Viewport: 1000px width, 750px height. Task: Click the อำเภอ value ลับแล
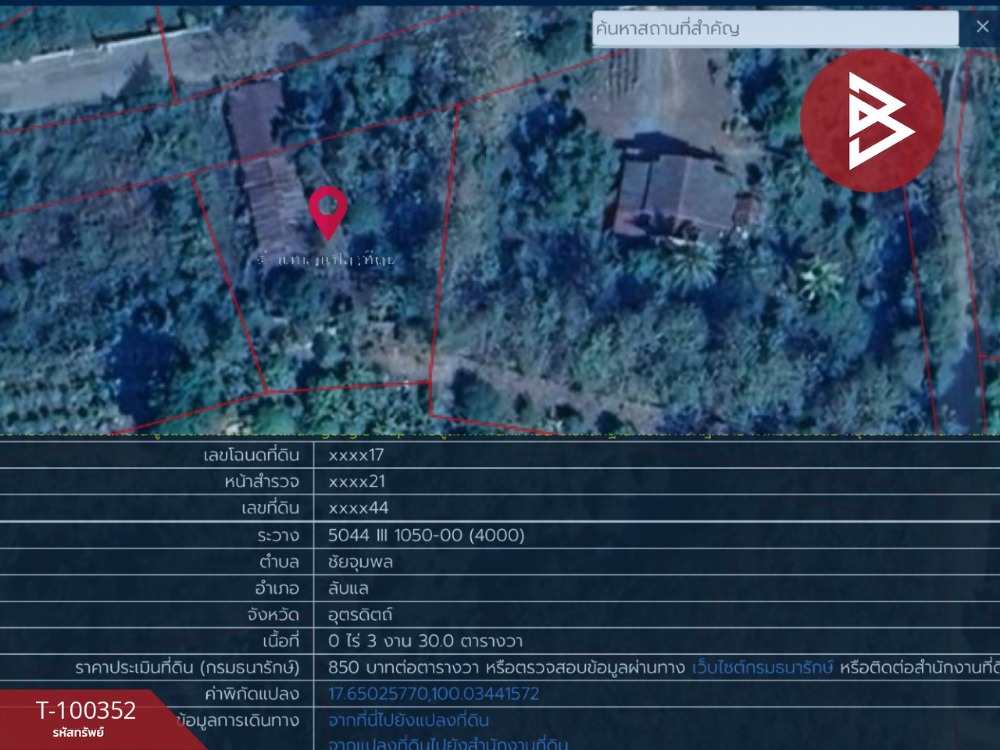tap(348, 588)
